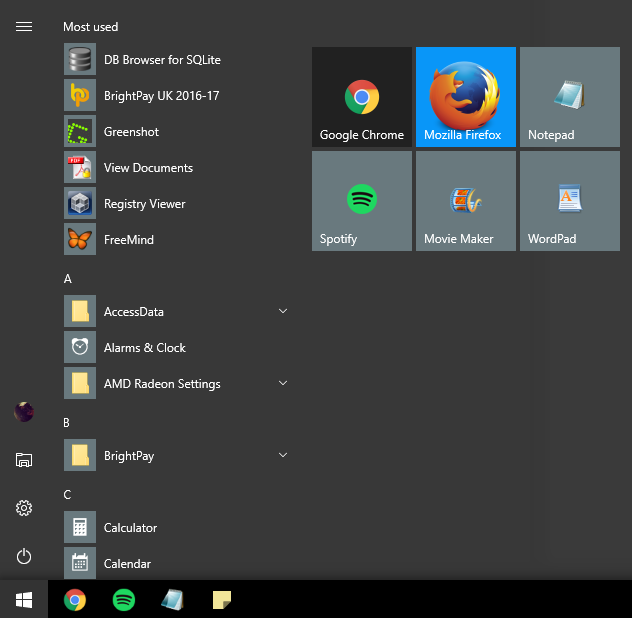Open Sticky Notes from the taskbar
Image resolution: width=632 pixels, height=618 pixels.
pos(222,600)
